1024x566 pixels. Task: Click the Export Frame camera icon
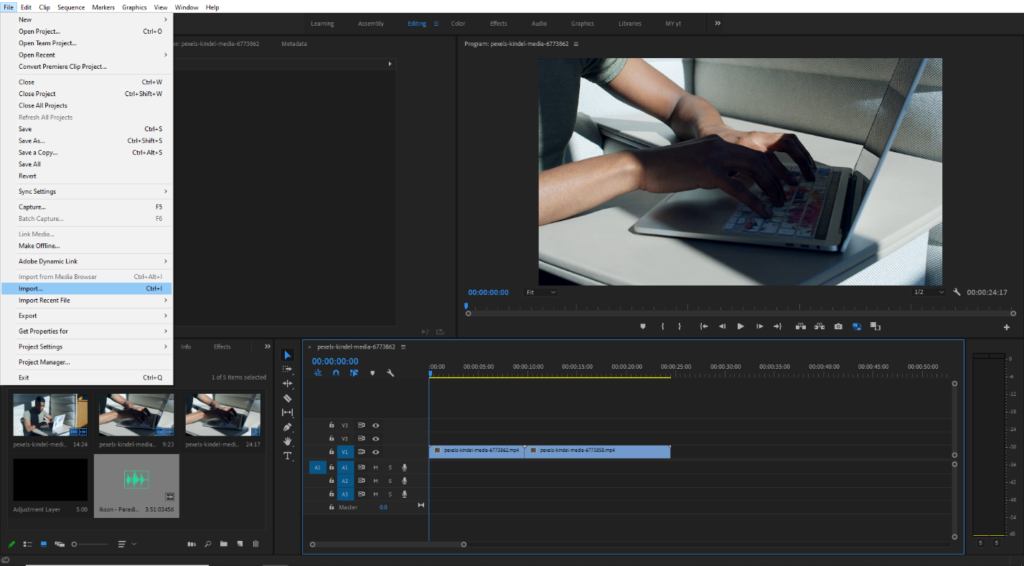coord(838,326)
